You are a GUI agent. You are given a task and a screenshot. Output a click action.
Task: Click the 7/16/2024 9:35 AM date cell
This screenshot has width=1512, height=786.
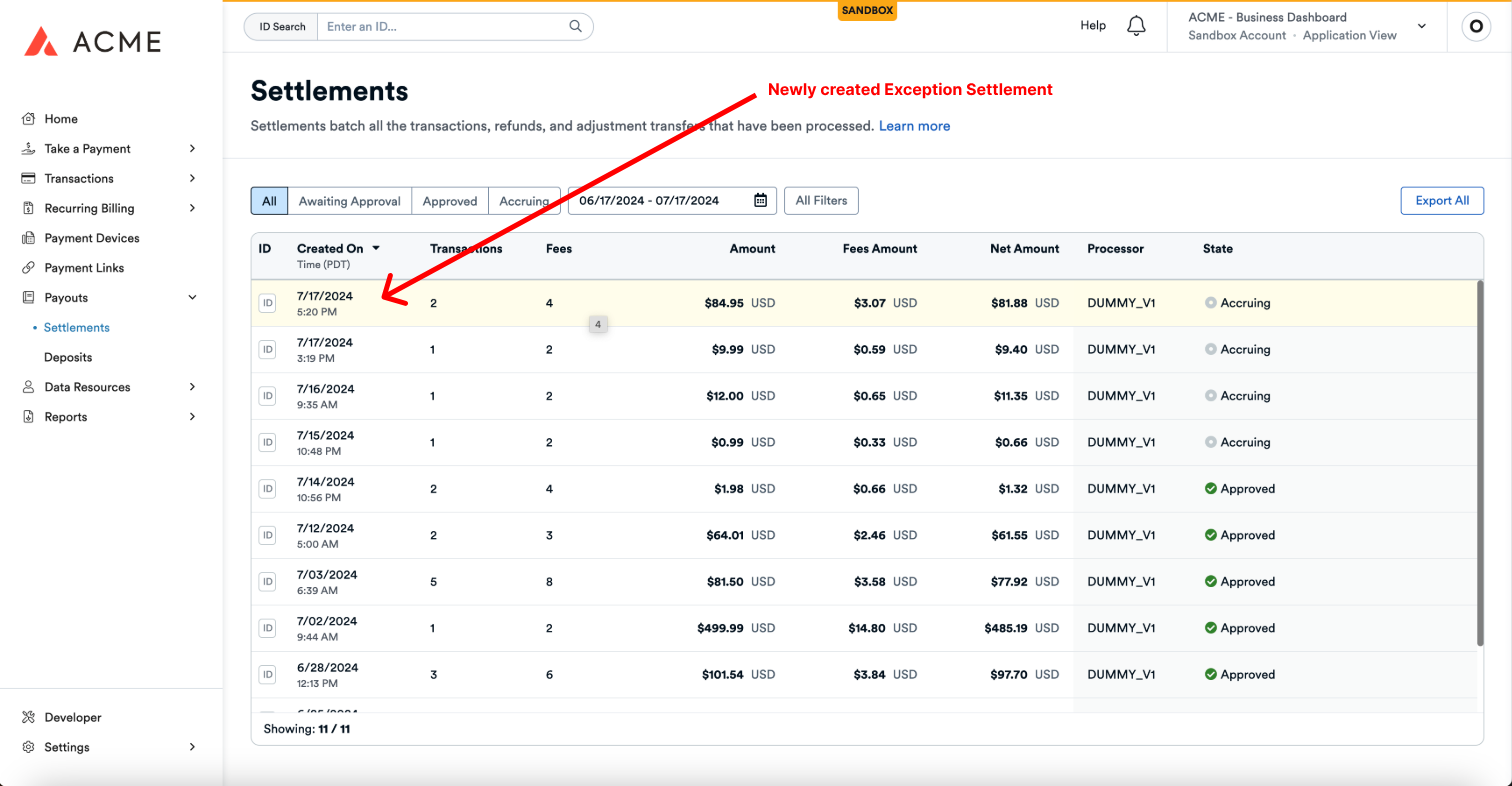pos(325,396)
